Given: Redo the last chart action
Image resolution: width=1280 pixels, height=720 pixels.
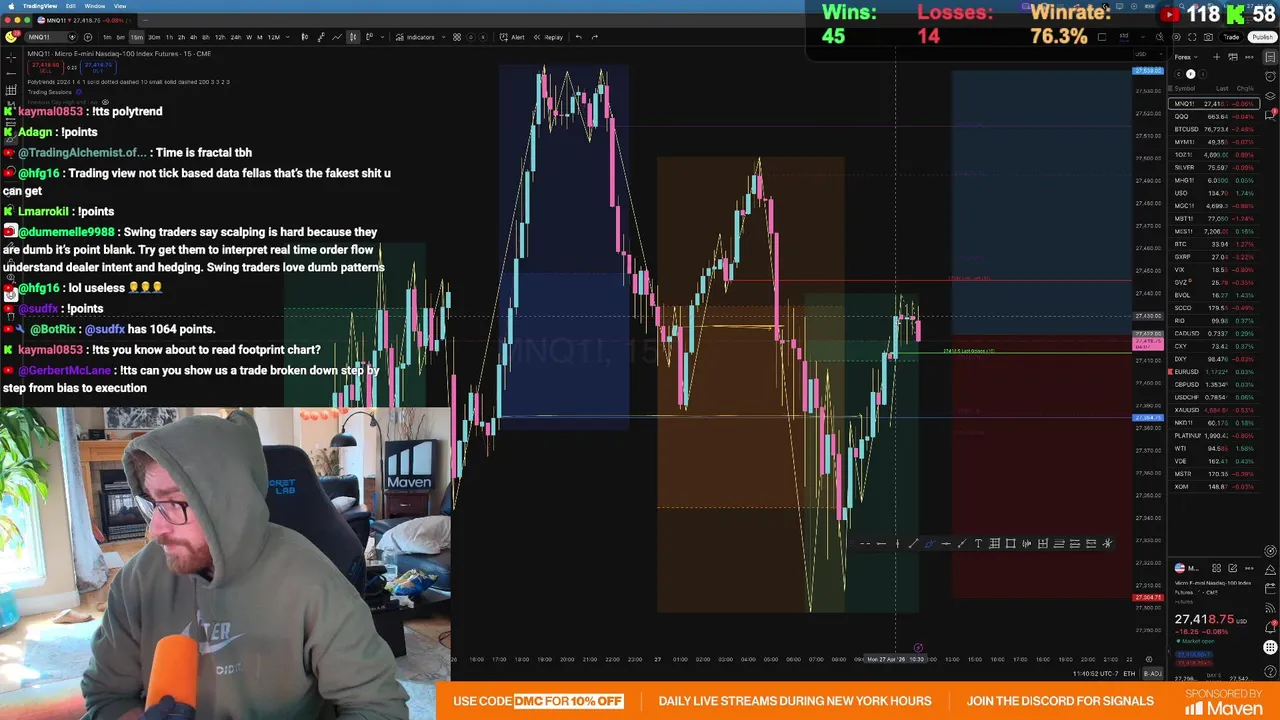Looking at the screenshot, I should pos(595,37).
